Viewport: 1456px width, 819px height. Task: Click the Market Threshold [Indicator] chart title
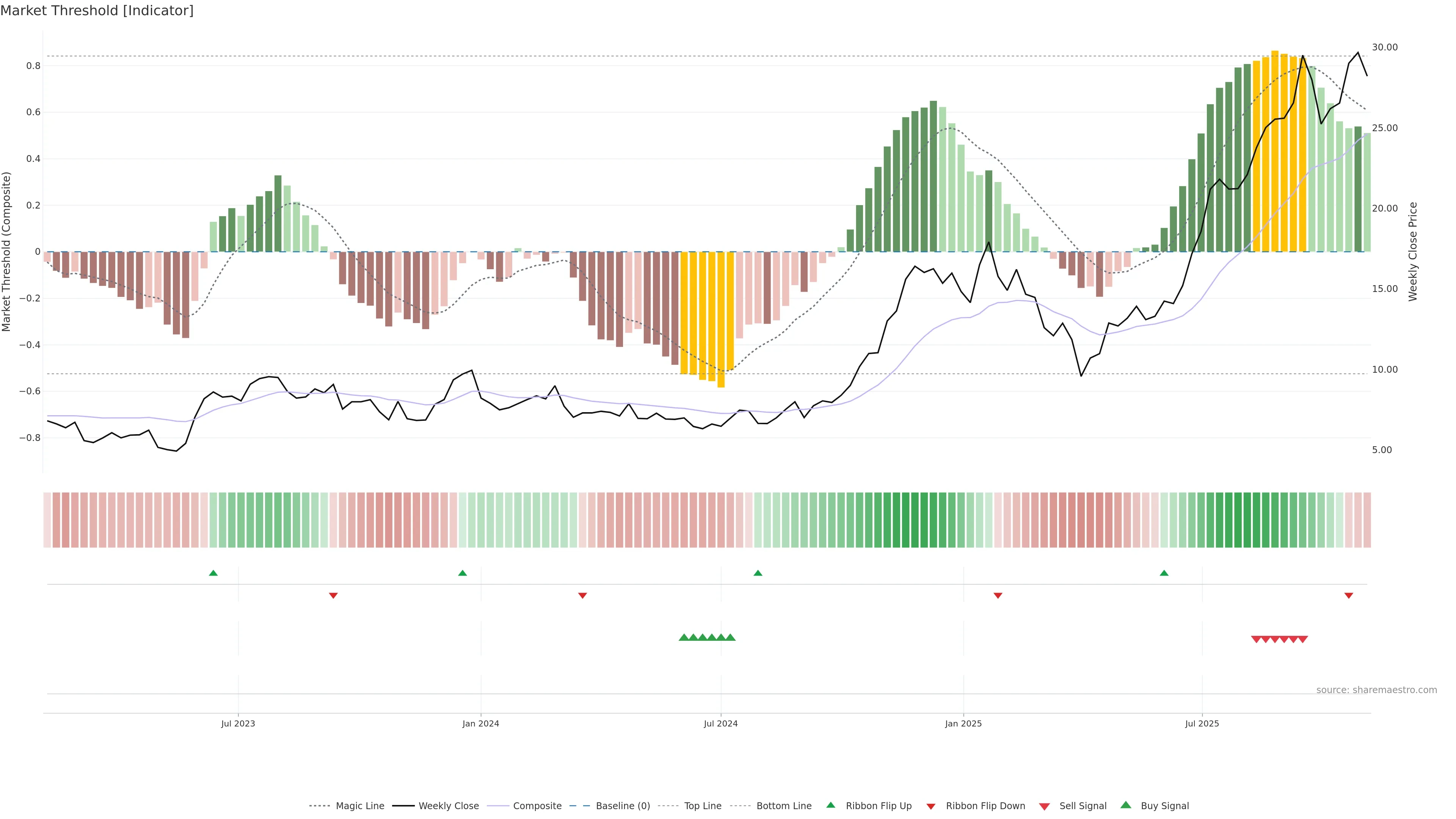(x=97, y=11)
